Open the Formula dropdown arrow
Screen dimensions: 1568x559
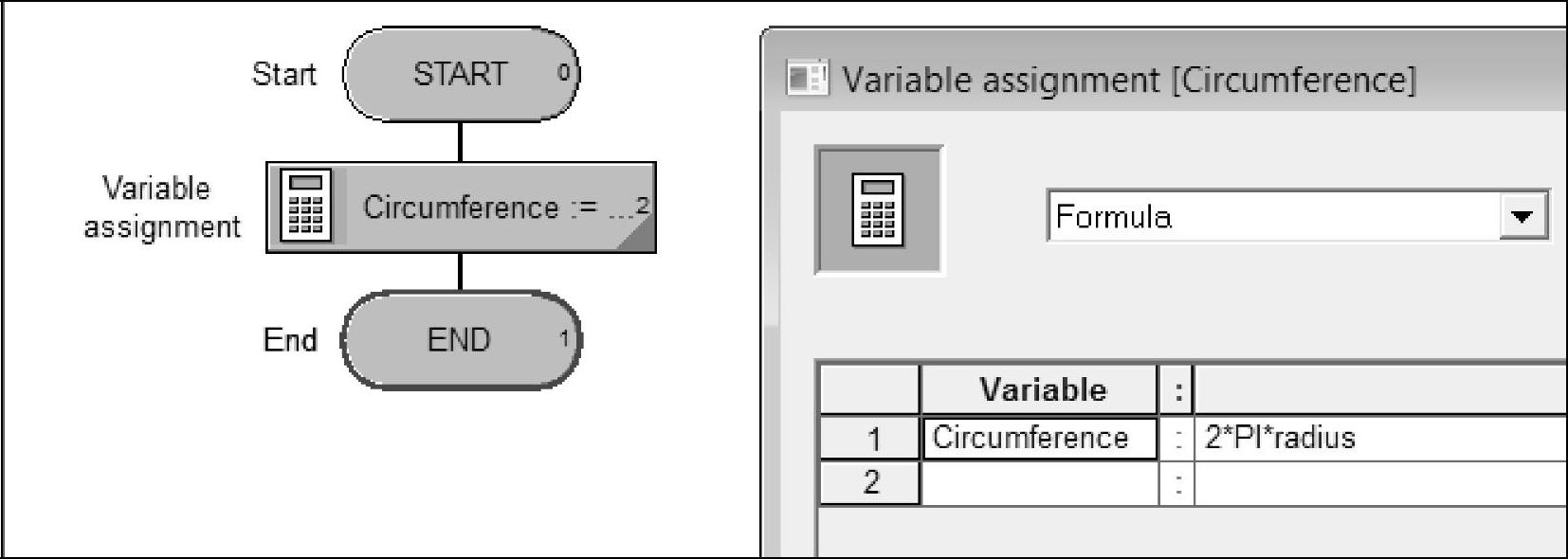click(1523, 216)
